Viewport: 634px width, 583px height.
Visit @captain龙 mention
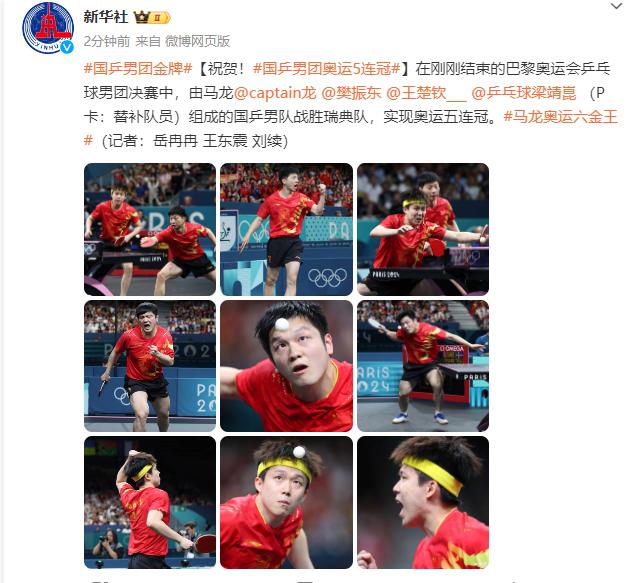[275, 93]
